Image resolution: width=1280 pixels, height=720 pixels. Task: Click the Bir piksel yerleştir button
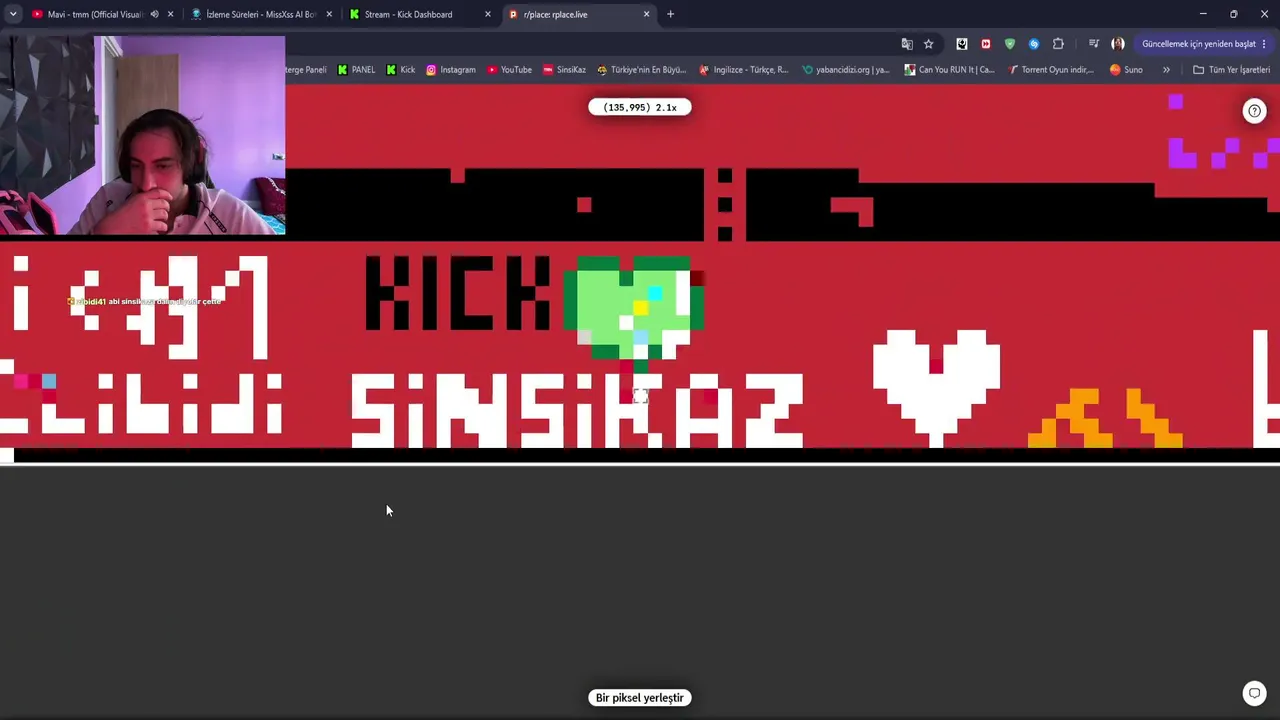coord(640,698)
